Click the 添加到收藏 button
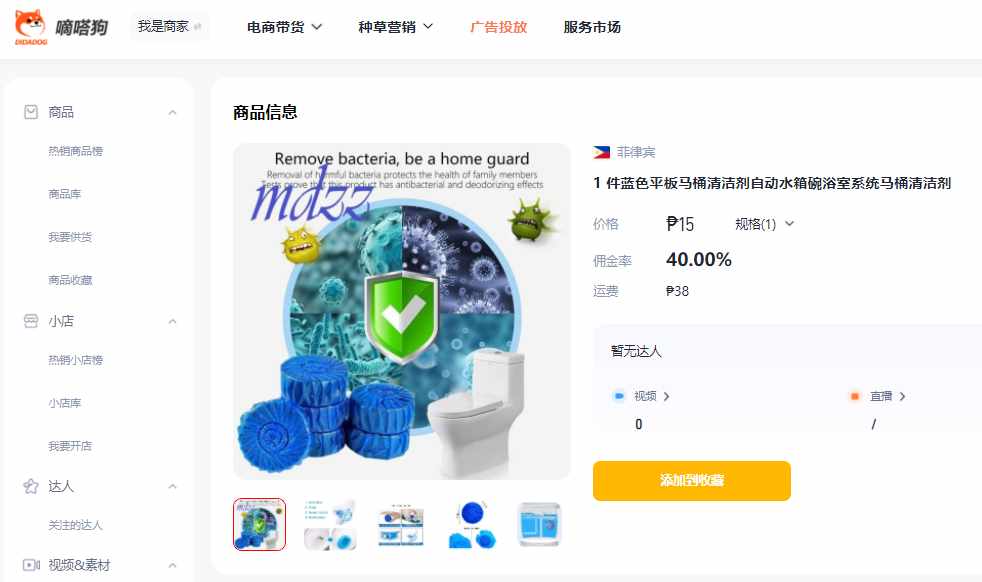The image size is (982, 582). tap(691, 481)
